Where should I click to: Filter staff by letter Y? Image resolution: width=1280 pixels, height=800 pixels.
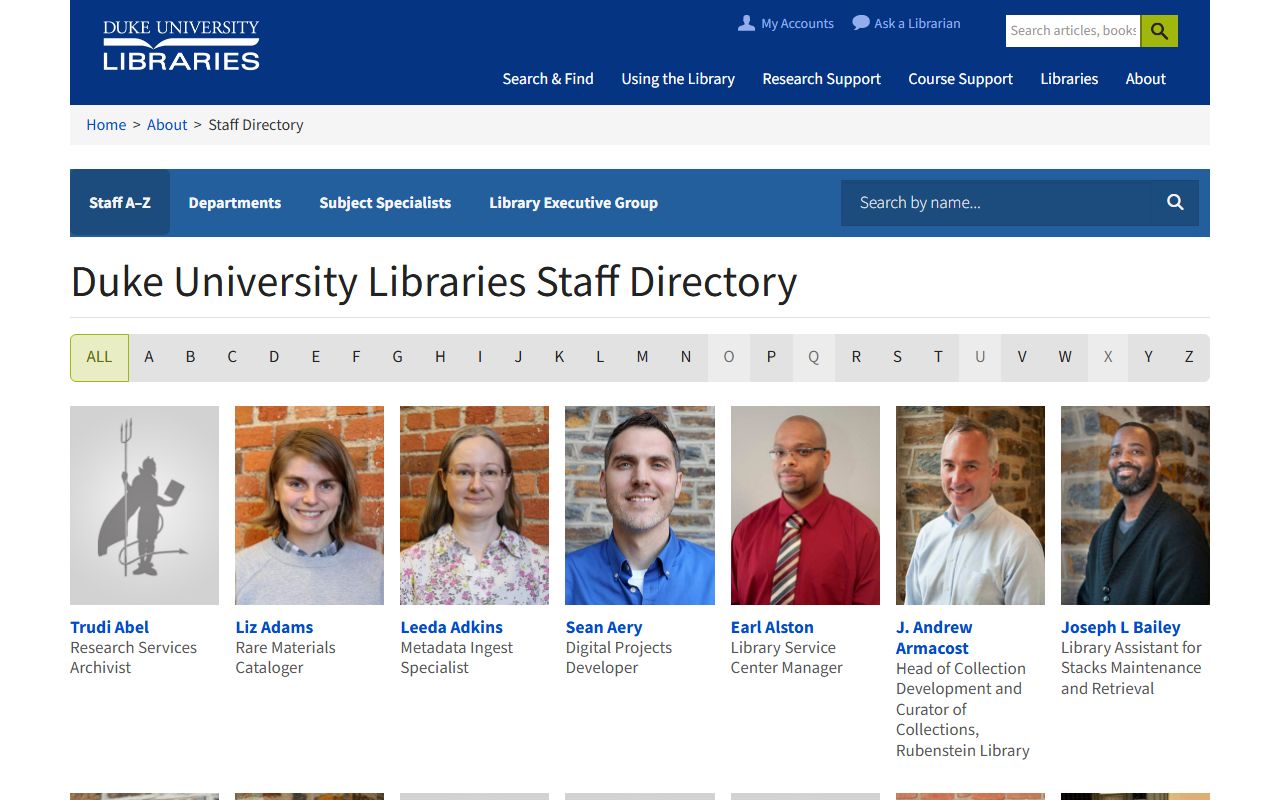pyautogui.click(x=1148, y=357)
